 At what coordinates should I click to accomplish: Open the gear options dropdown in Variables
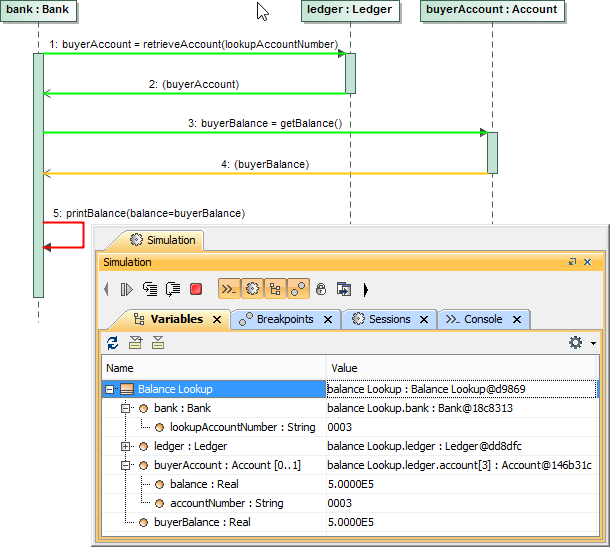(x=581, y=343)
